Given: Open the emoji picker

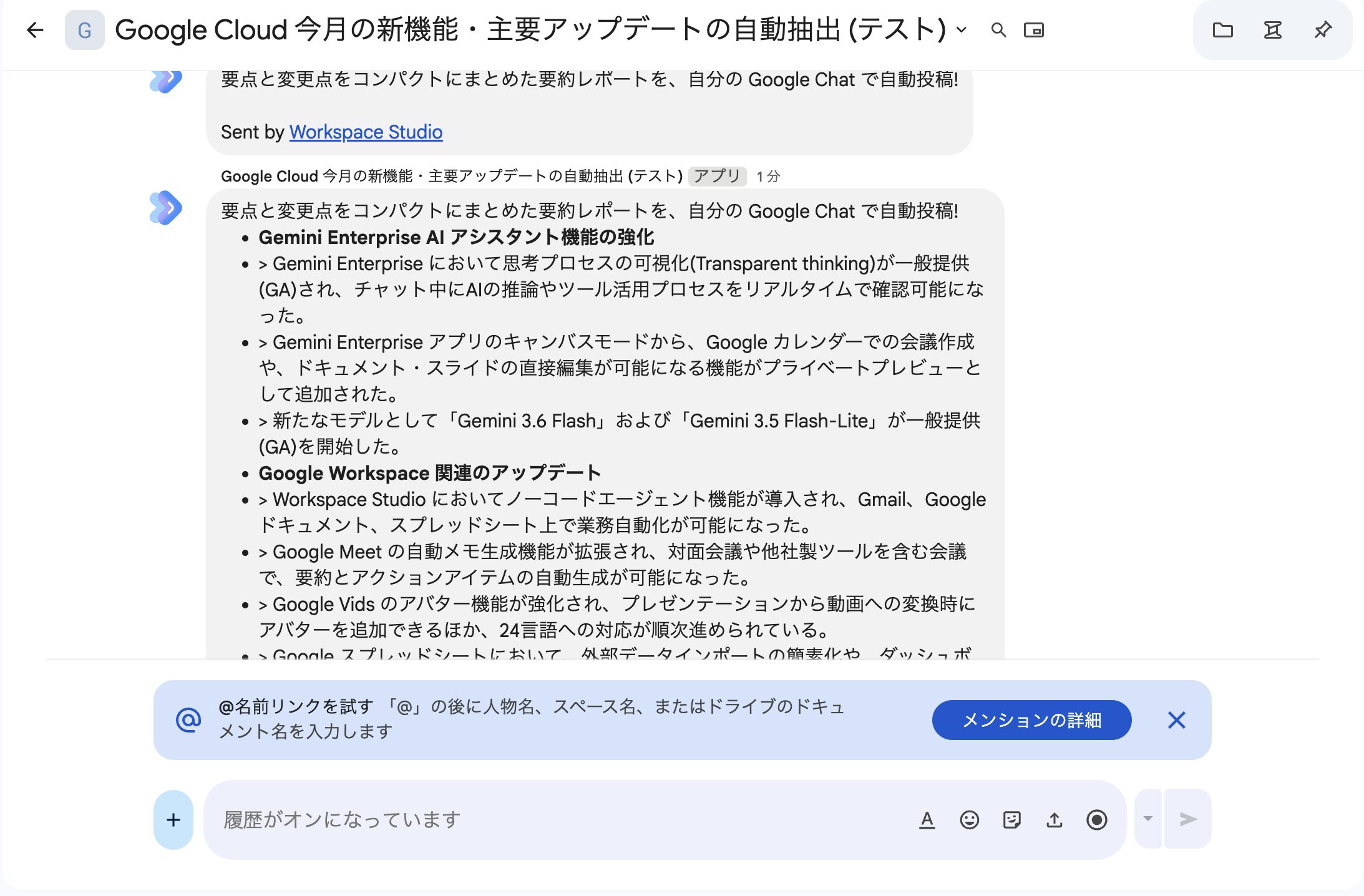Looking at the screenshot, I should coord(970,820).
